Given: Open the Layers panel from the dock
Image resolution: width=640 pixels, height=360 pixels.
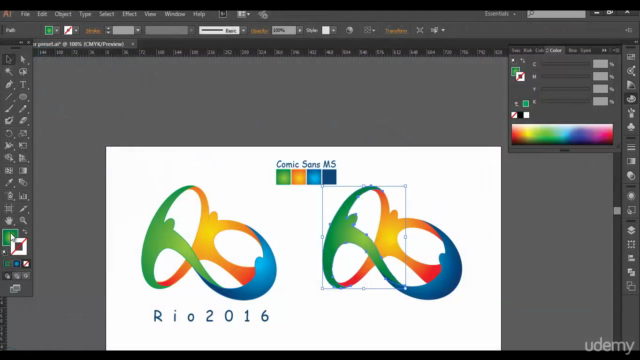Looking at the screenshot, I should (x=631, y=230).
